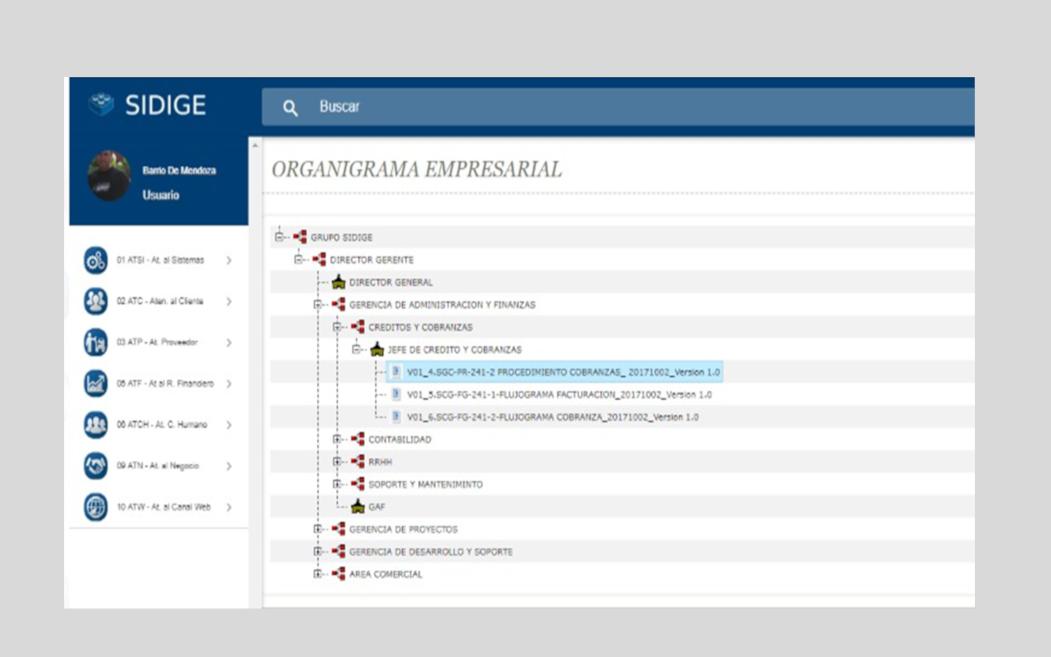Screen dimensions: 1051x657
Task: Expand SOPORTE Y MANTENIMINTO node toggle
Action: click(x=337, y=484)
